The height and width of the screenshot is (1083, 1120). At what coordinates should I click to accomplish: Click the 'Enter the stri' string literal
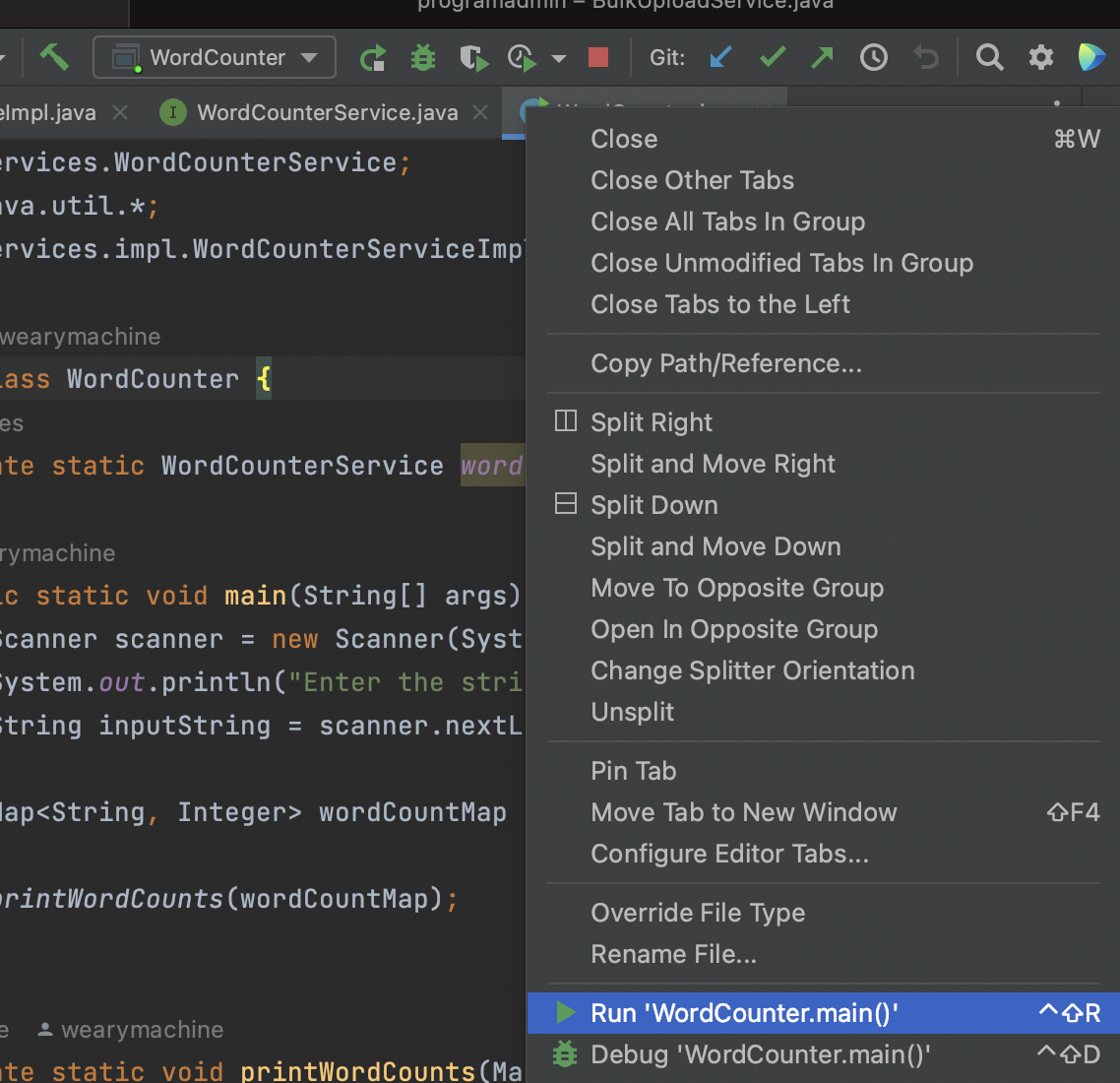(x=405, y=682)
